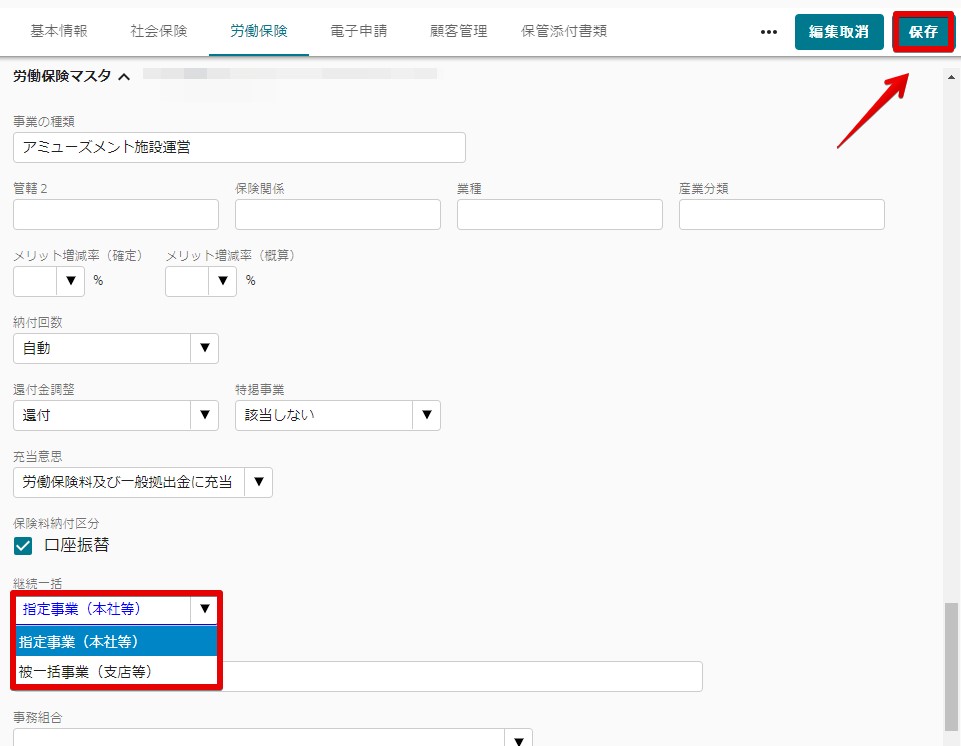Focus the 管轄２ input field

click(116, 215)
